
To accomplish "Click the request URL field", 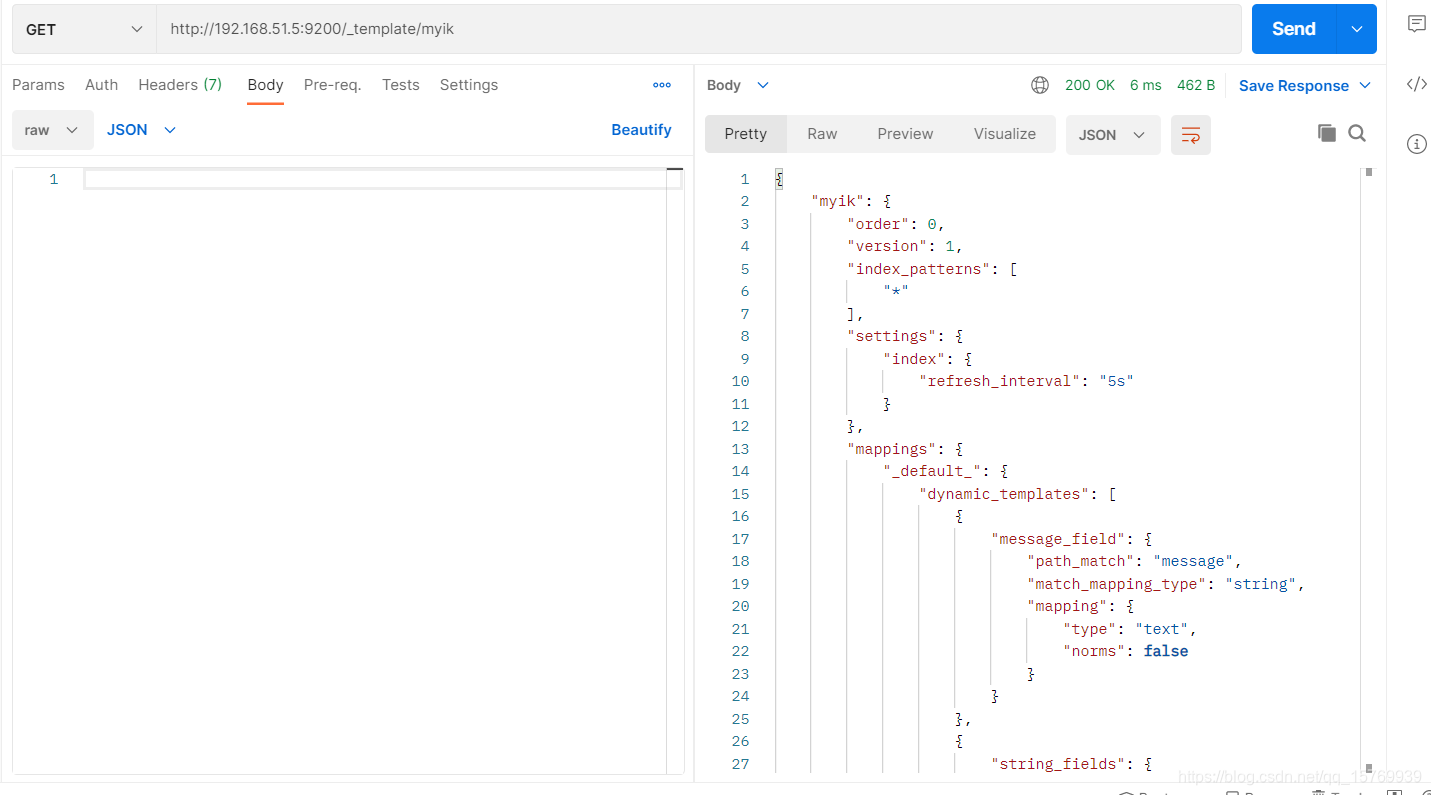I will tap(698, 29).
